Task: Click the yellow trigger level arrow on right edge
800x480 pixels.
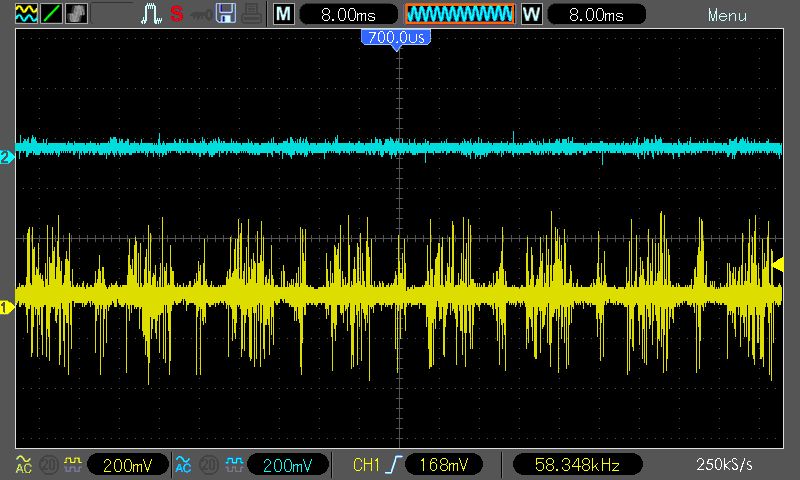Action: (x=778, y=263)
